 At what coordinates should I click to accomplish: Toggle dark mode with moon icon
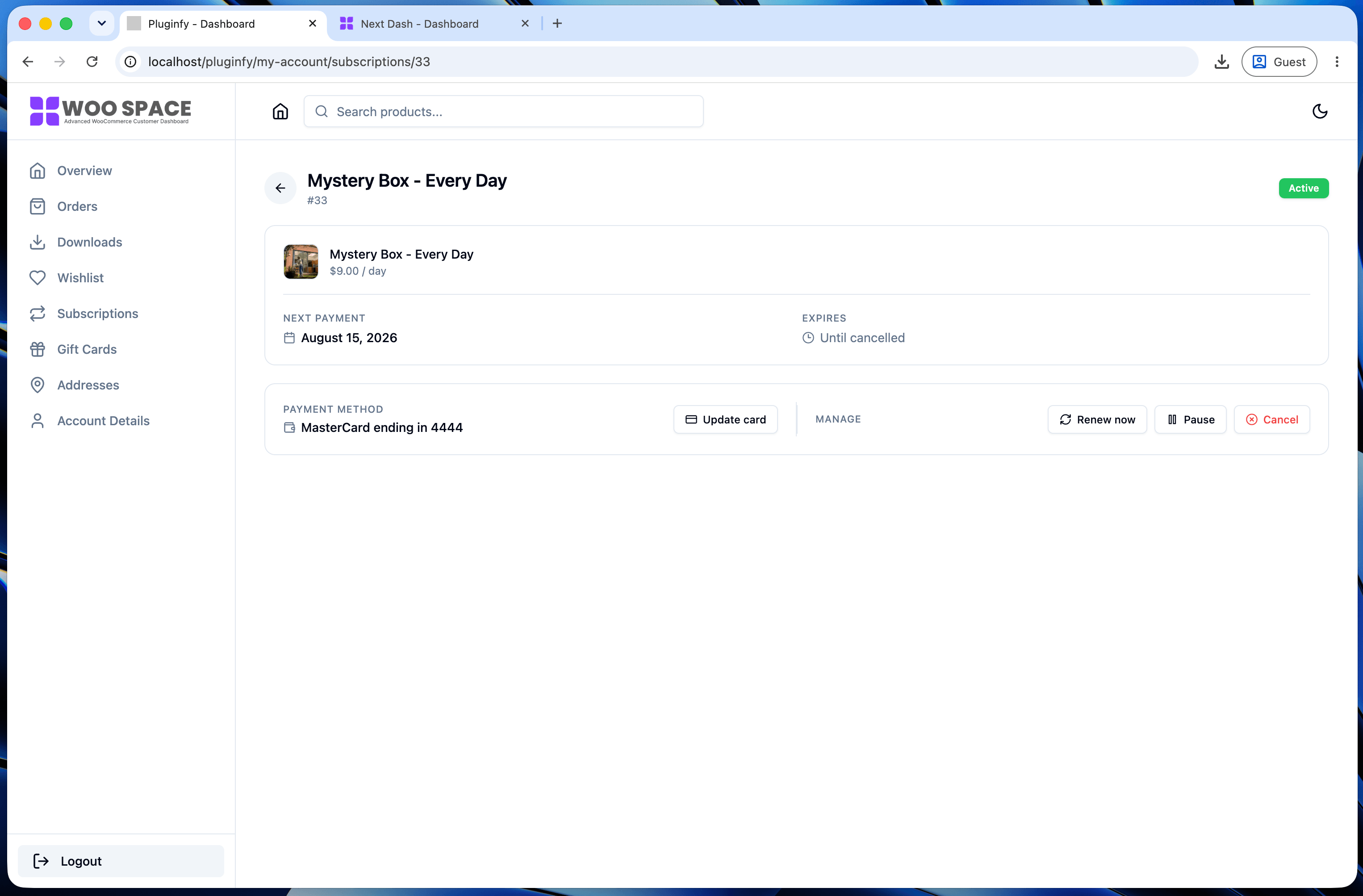tap(1320, 111)
